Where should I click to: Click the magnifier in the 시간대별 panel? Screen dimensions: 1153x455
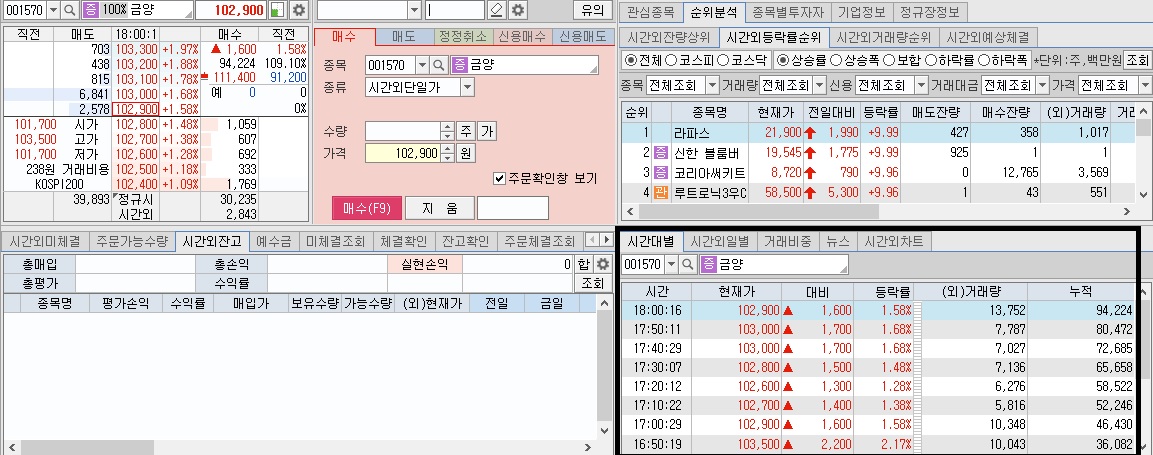[x=688, y=264]
